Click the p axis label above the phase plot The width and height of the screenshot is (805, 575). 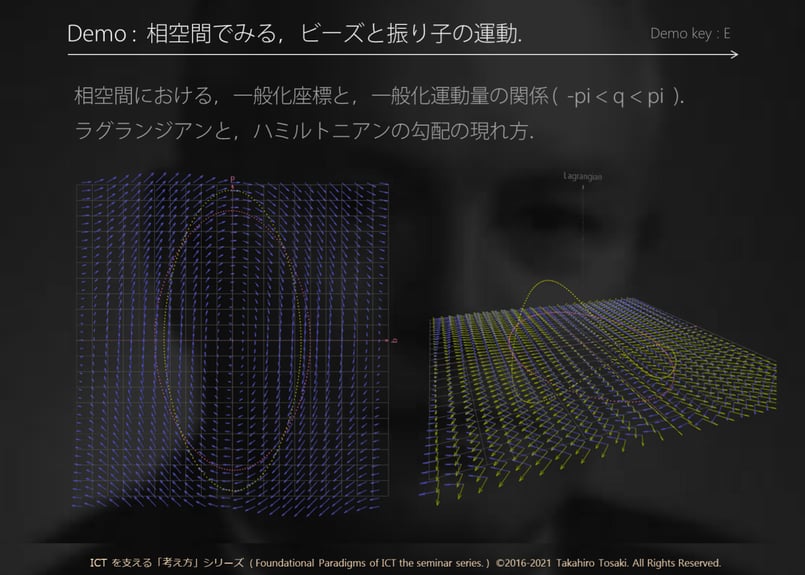pos(233,179)
